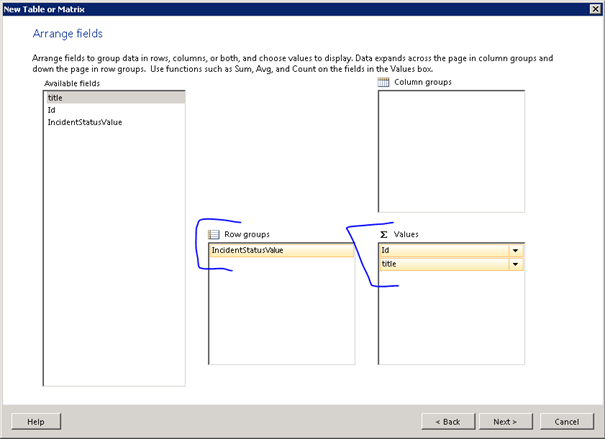Click the sigma Values icon
The image size is (605, 439).
(383, 233)
